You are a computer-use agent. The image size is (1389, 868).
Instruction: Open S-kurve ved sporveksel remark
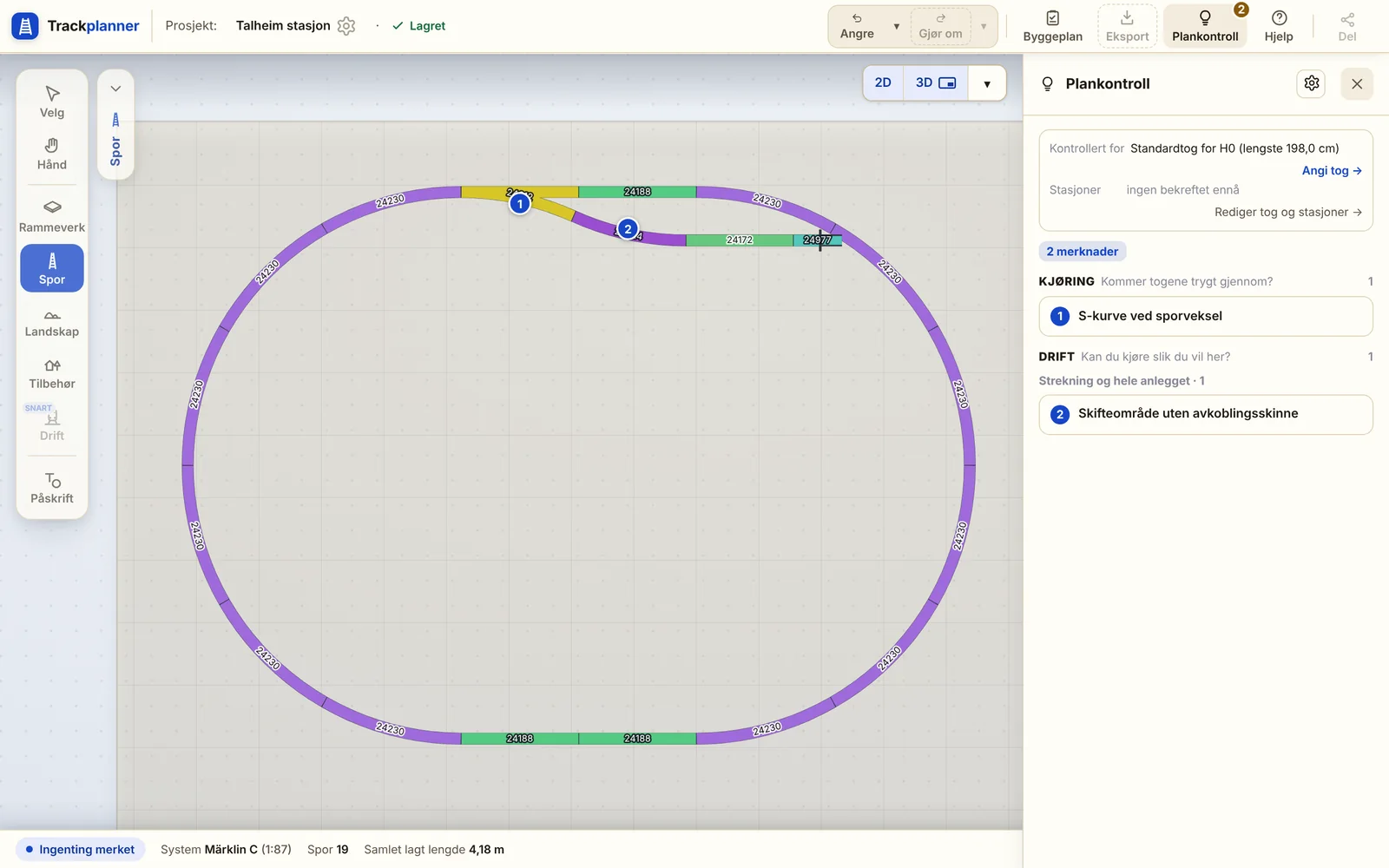coord(1206,316)
